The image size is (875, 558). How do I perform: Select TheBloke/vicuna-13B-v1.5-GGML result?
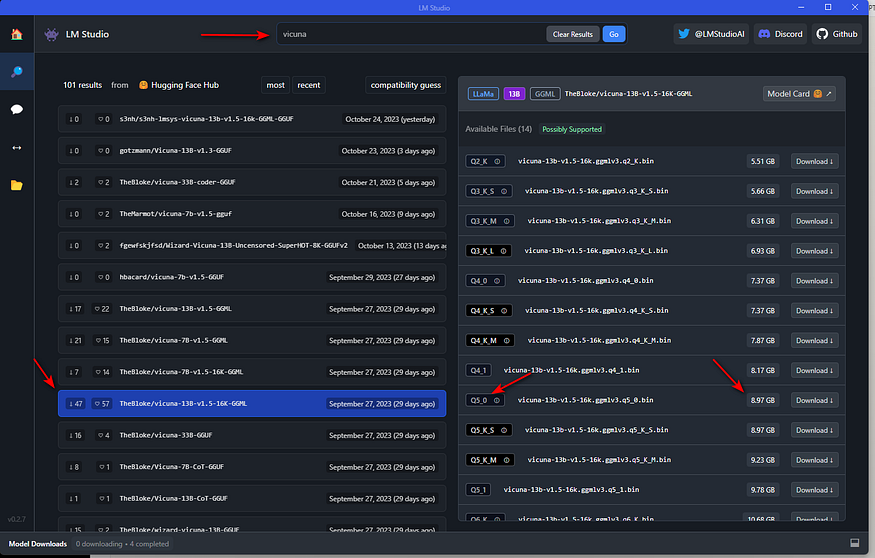pos(252,309)
